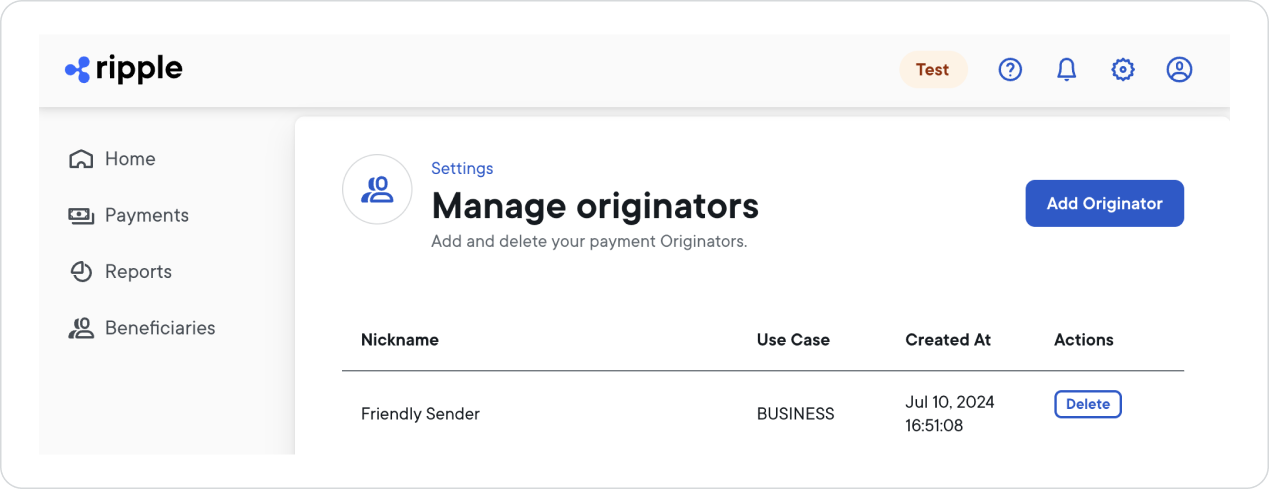
Task: Click the circular originators icon beside the title
Action: tap(377, 189)
